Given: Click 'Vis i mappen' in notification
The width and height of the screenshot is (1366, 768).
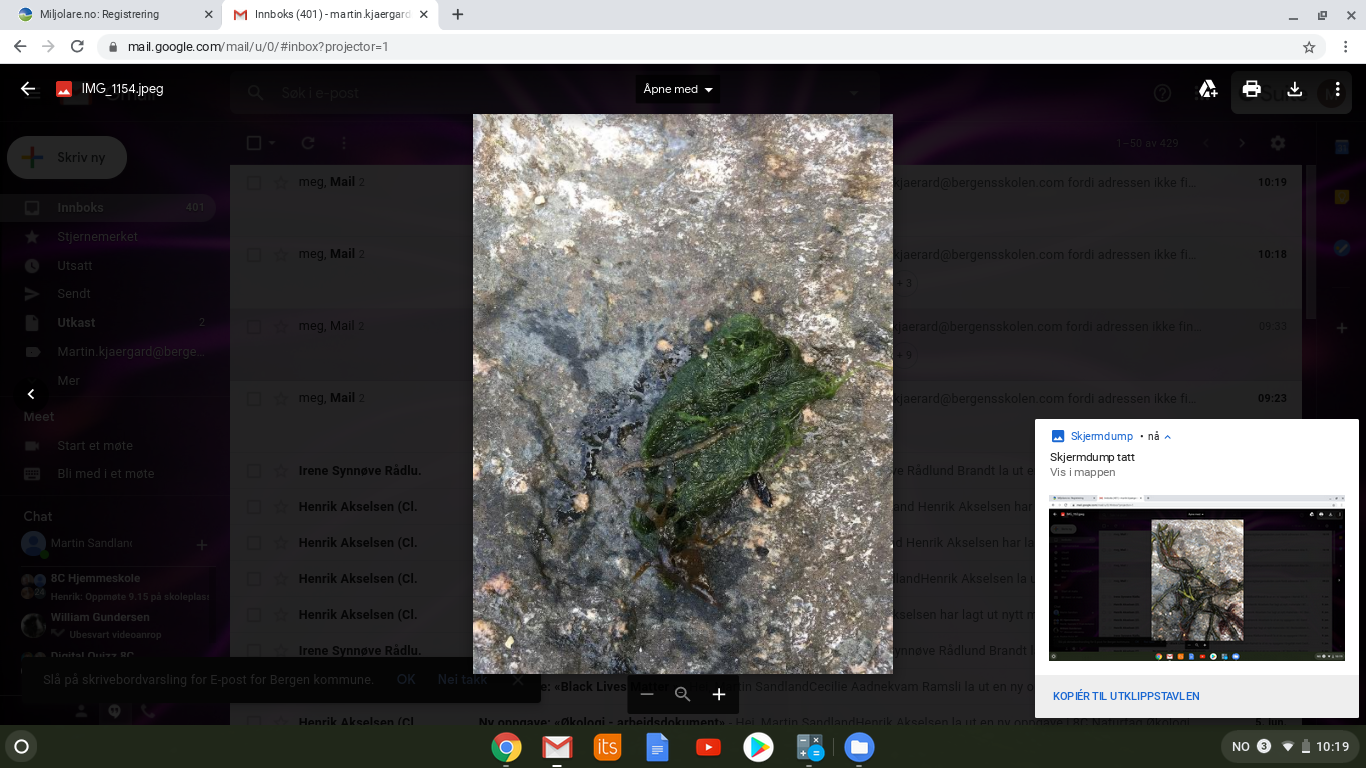Looking at the screenshot, I should (1082, 472).
